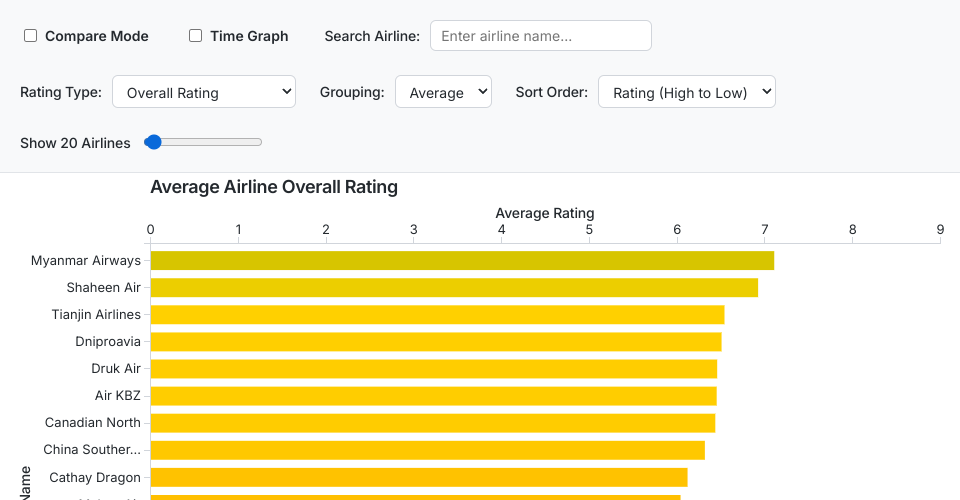Click the Myanmar Airways axis label
Image resolution: width=960 pixels, height=500 pixels.
coord(86,260)
